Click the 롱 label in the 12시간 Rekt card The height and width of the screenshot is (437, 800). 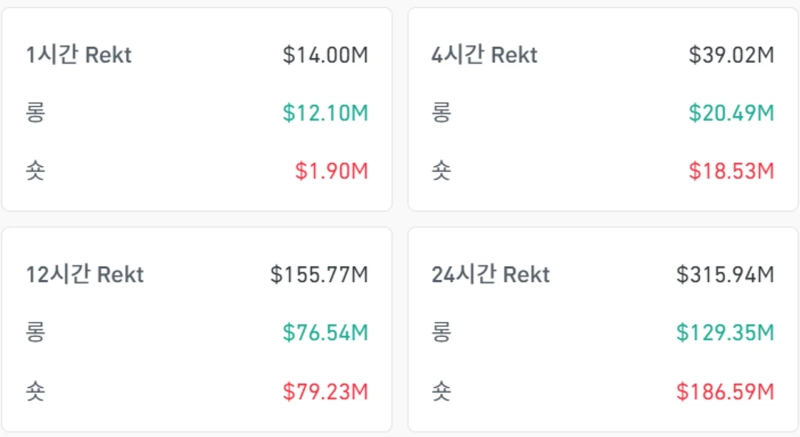point(36,332)
